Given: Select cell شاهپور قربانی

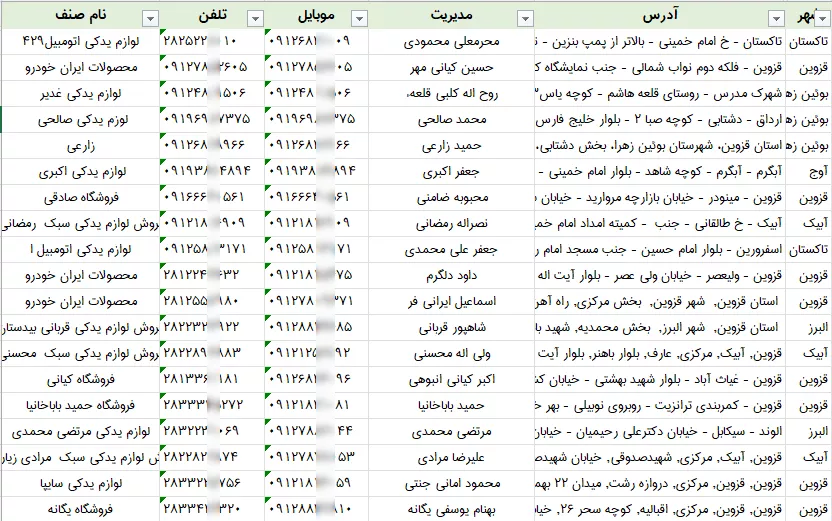Looking at the screenshot, I should click(452, 327).
